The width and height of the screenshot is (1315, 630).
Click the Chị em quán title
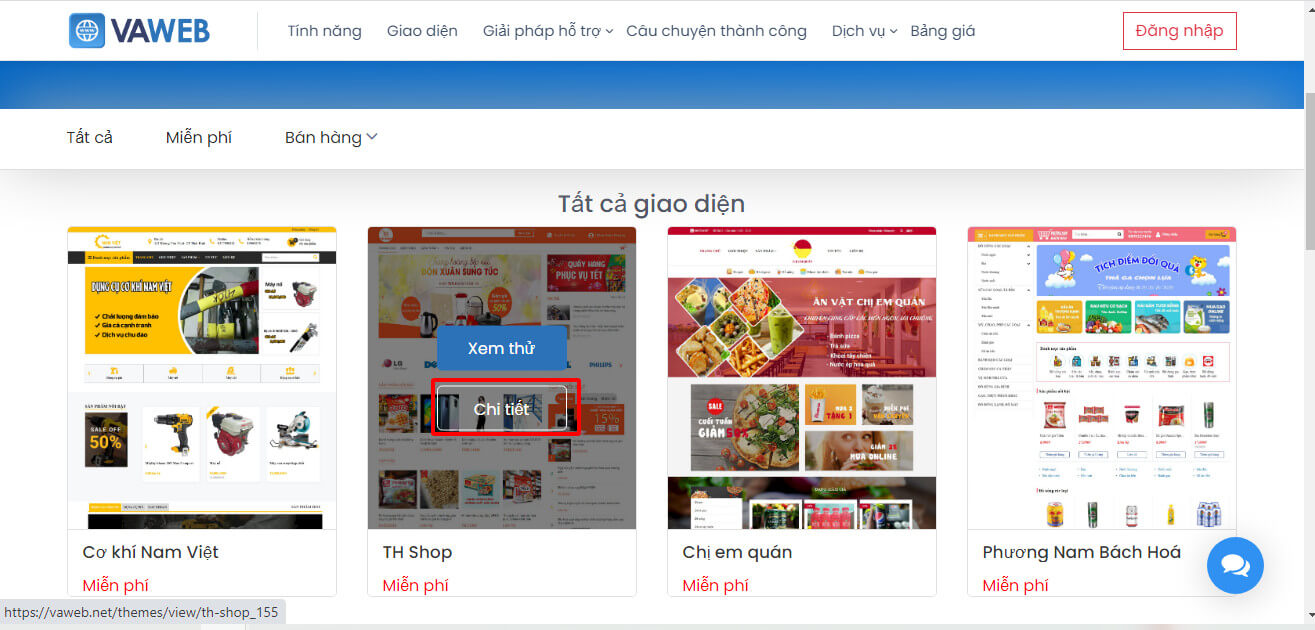pyautogui.click(x=737, y=552)
